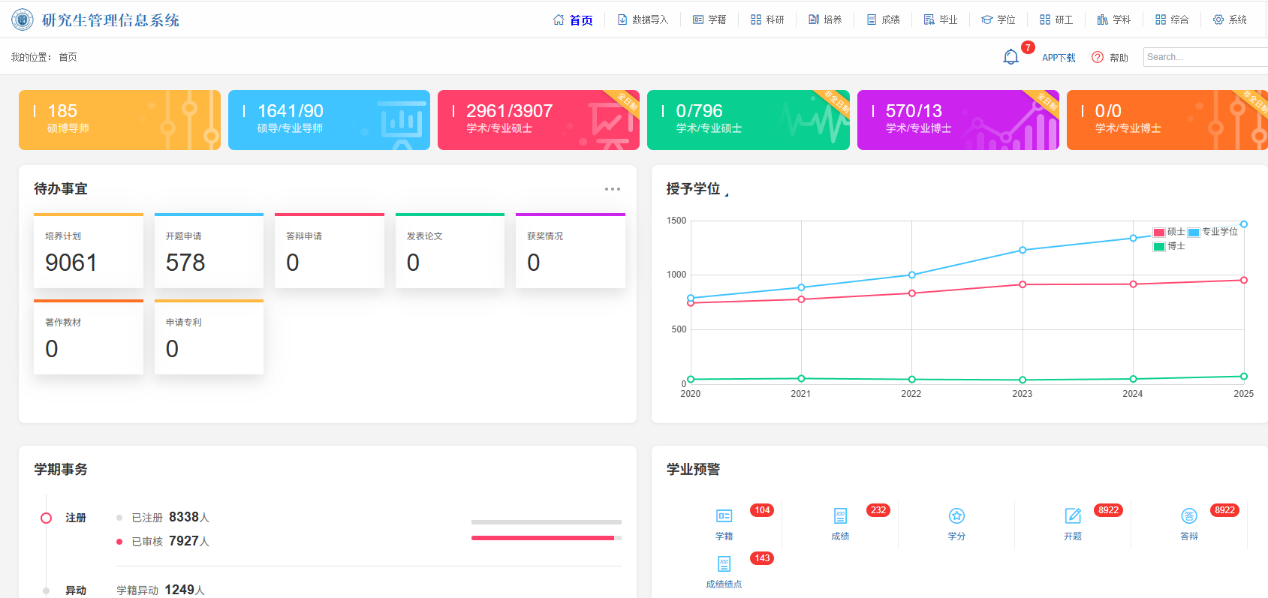1268x598 pixels.
Task: Click the 答辩 warning icon
Action: click(x=1189, y=516)
